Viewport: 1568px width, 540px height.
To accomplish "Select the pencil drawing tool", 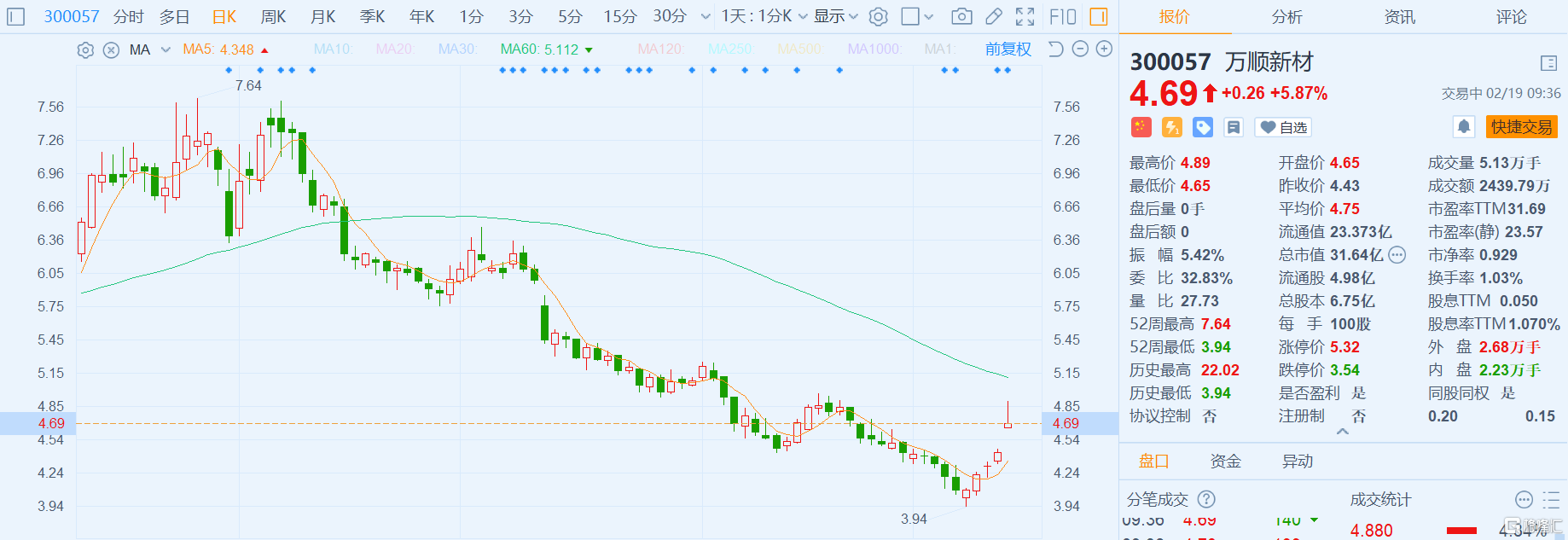I will pyautogui.click(x=994, y=16).
